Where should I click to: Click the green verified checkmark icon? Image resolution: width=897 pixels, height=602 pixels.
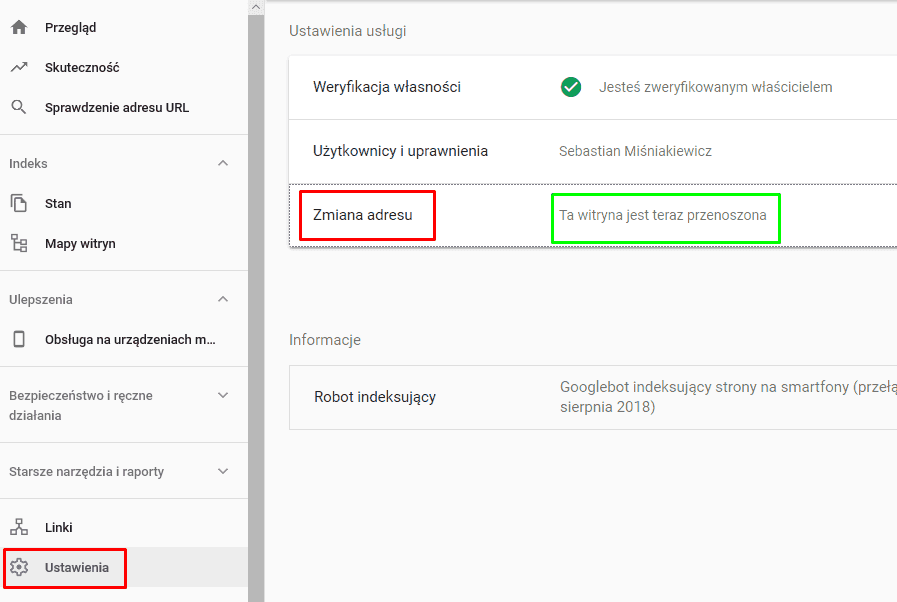(x=571, y=87)
